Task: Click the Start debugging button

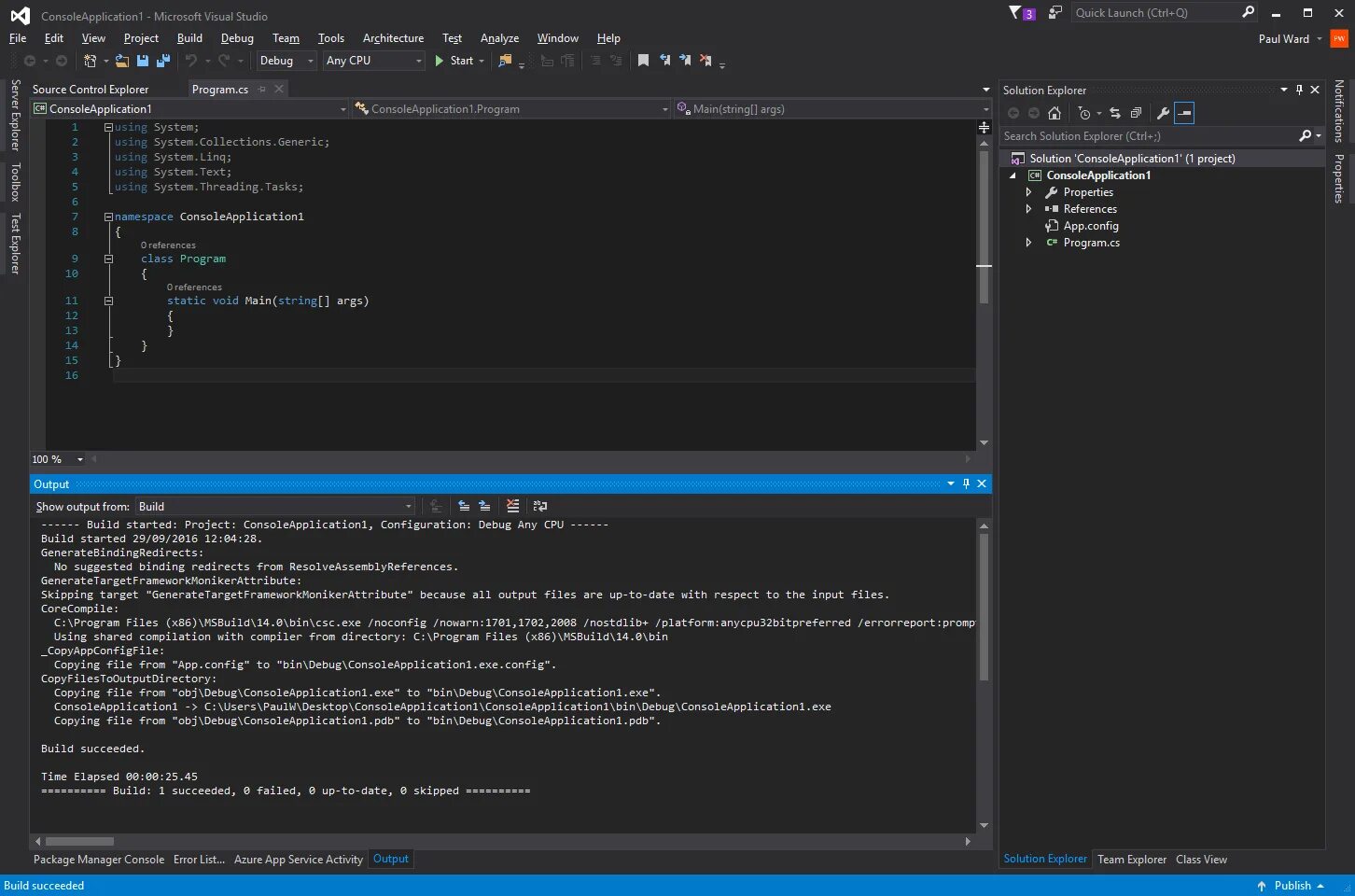Action: 454,61
